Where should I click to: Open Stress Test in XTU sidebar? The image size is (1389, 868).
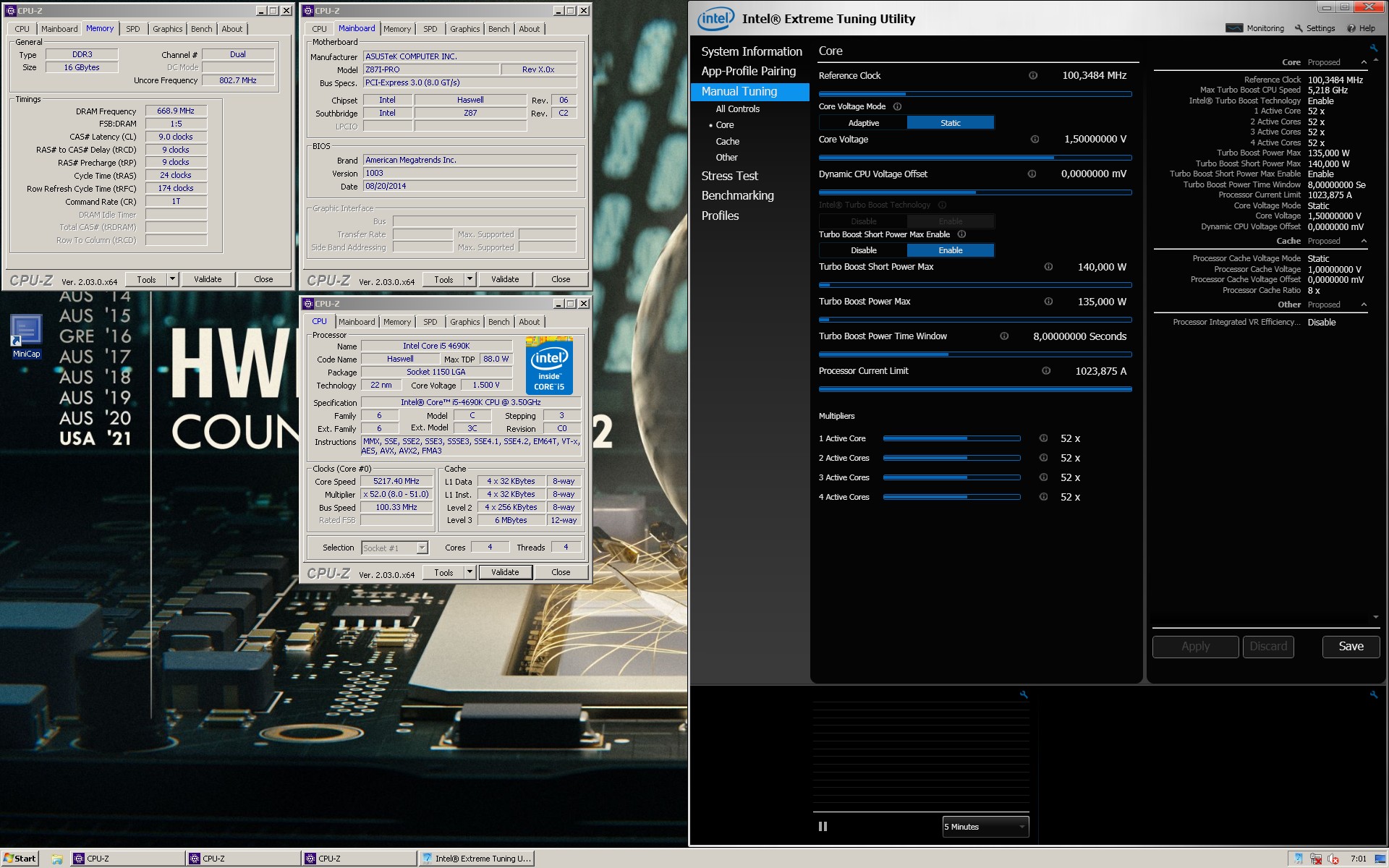click(x=729, y=176)
